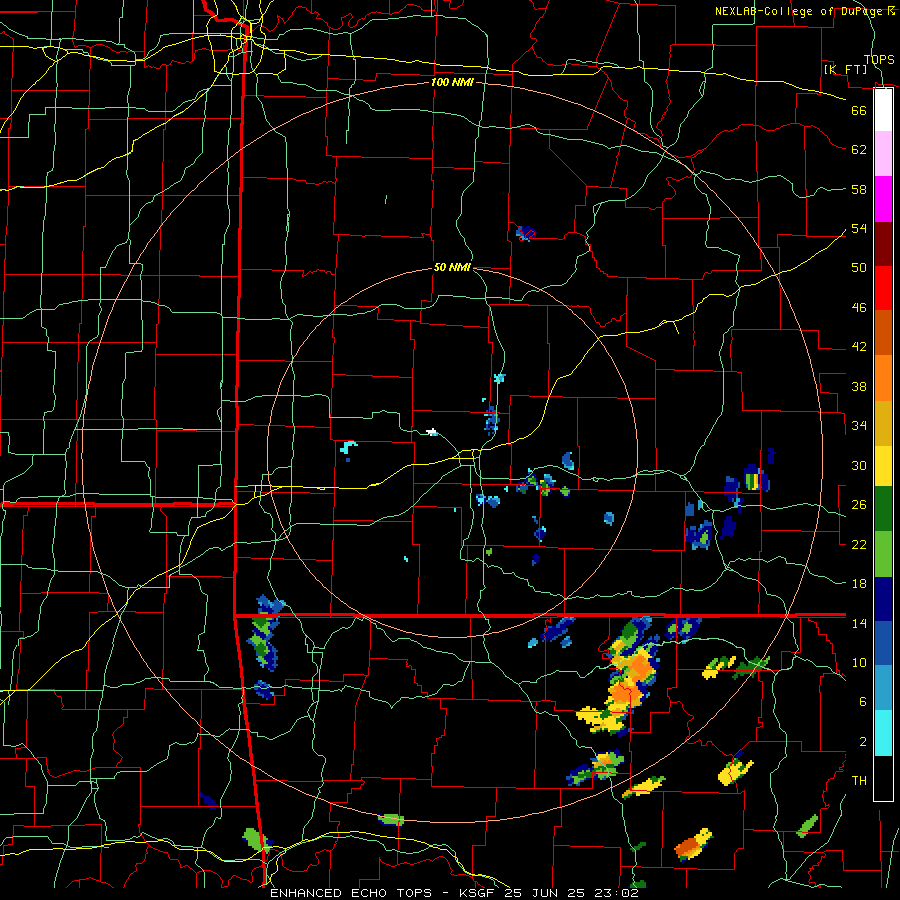900x900 pixels.
Task: Select the 54 value on the legend
Action: (859, 228)
